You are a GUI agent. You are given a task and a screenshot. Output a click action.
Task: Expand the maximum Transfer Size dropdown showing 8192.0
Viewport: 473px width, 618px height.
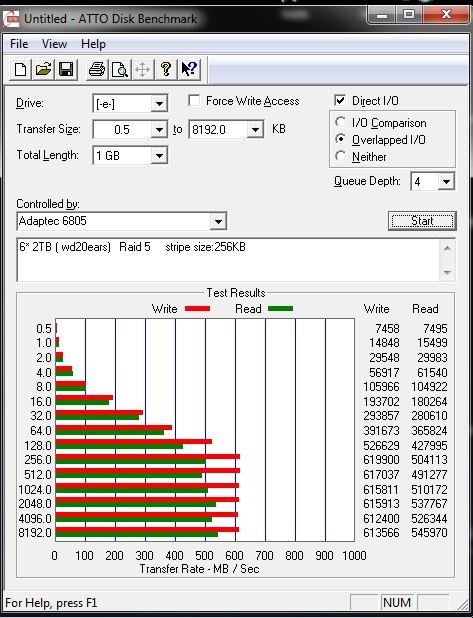[255, 130]
